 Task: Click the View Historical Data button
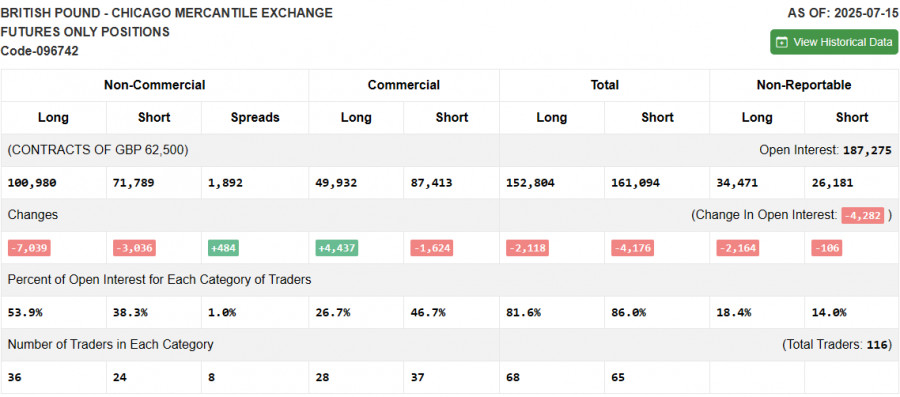tap(833, 42)
